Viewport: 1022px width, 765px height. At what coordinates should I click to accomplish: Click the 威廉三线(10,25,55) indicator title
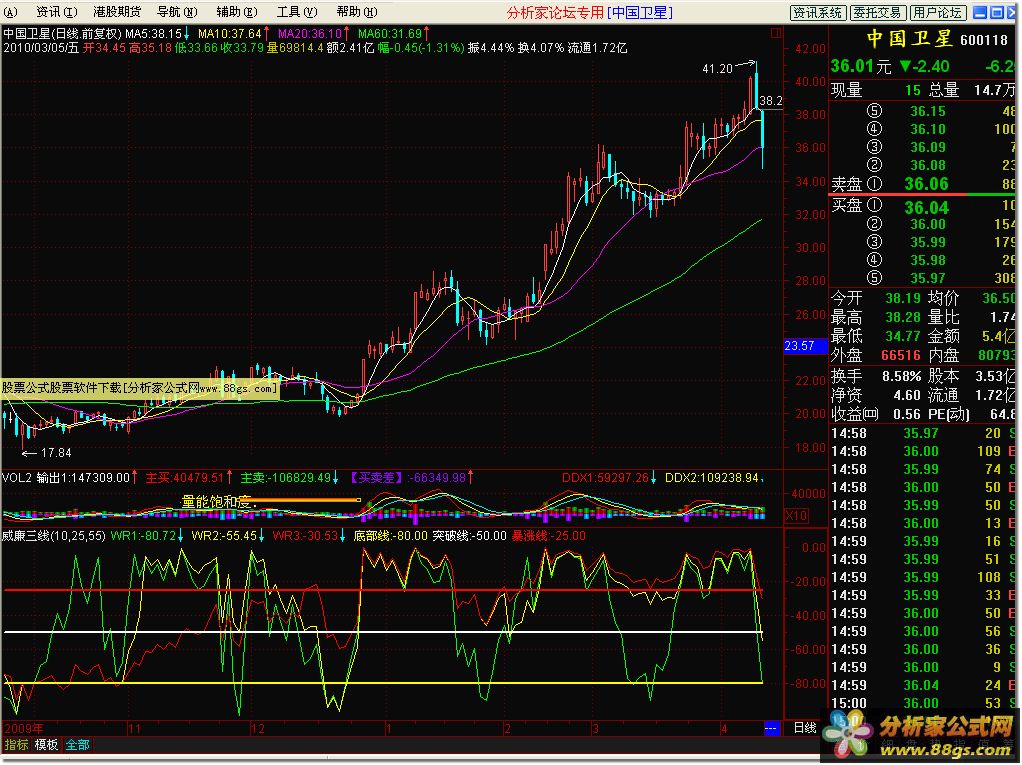54,536
